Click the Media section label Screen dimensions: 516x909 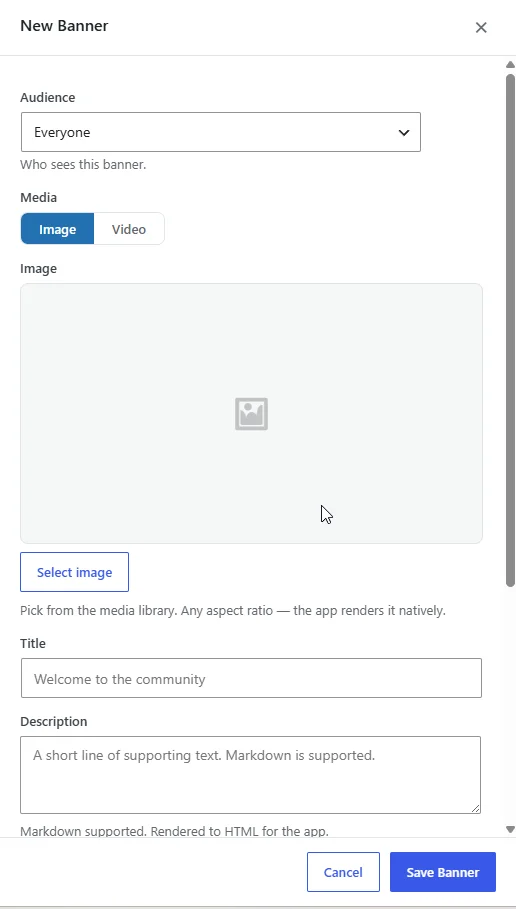tap(38, 198)
